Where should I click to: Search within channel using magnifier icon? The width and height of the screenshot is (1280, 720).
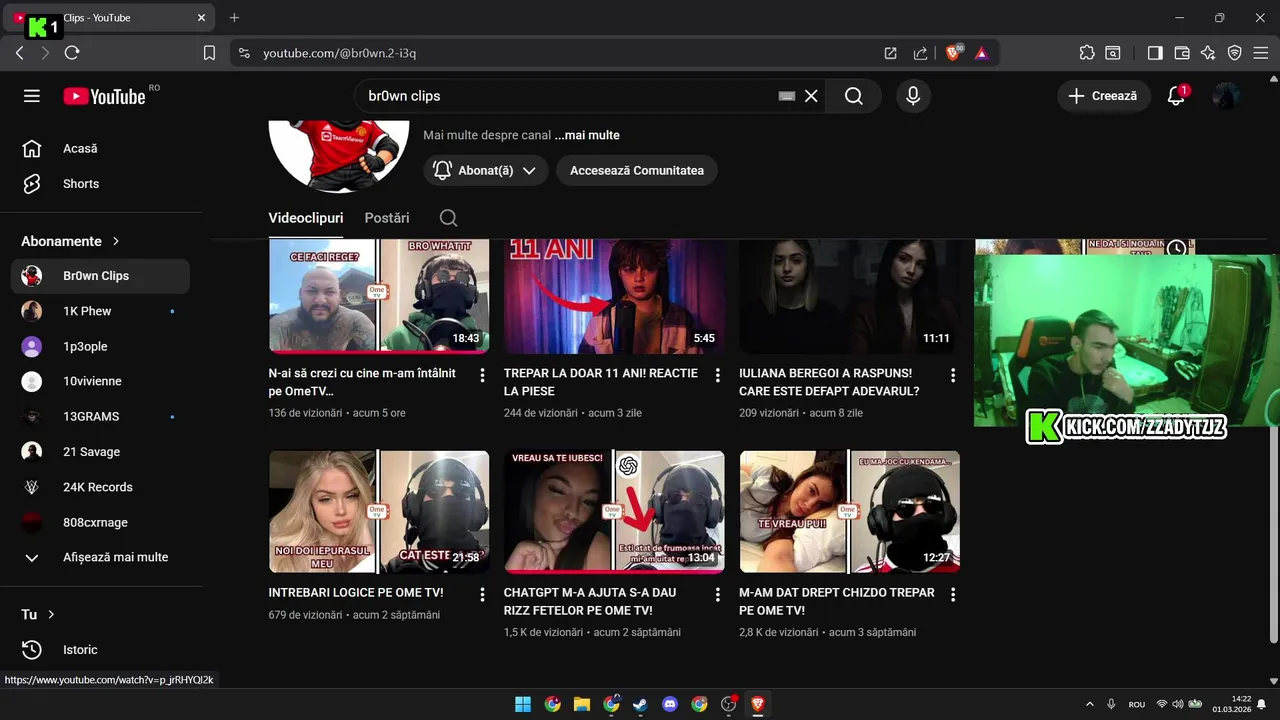click(448, 218)
